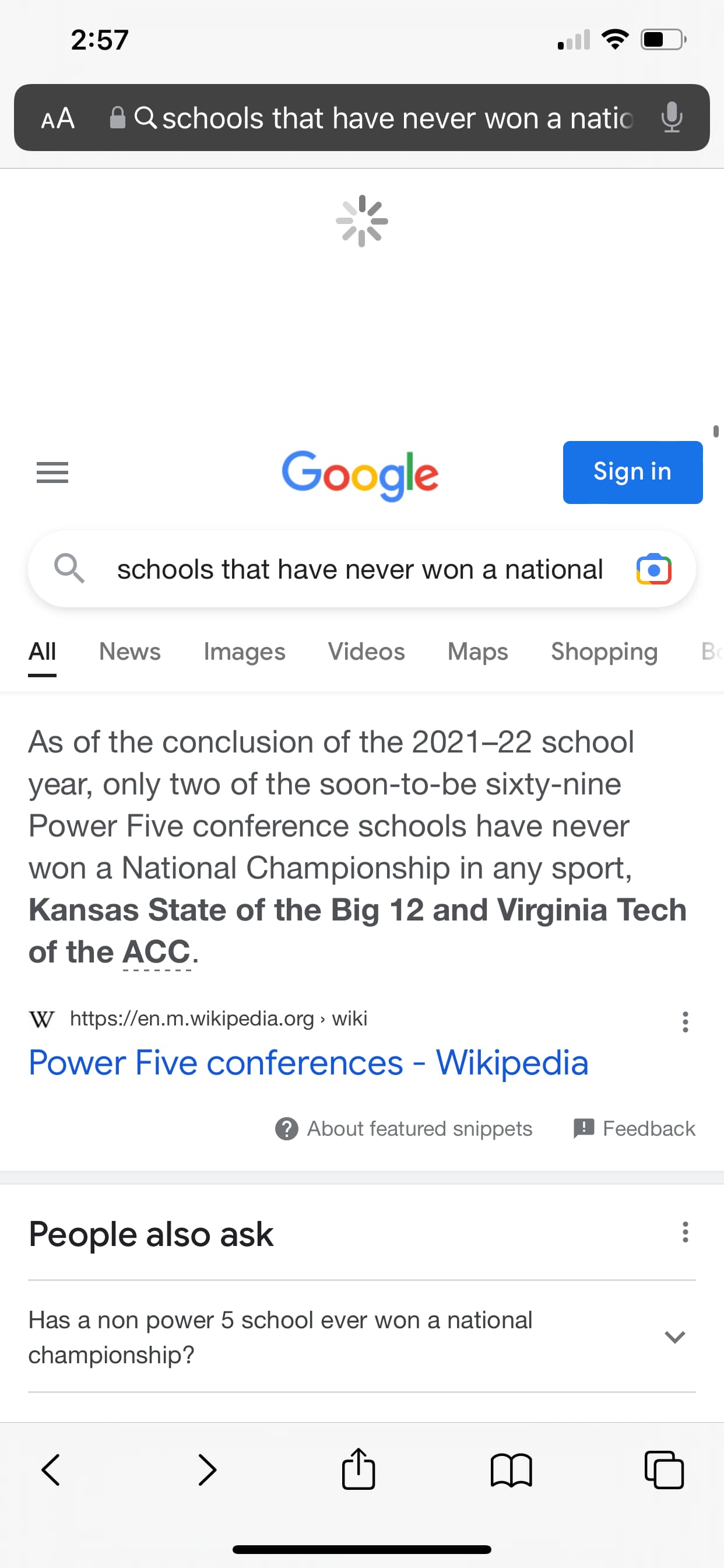Screen dimensions: 724x1568
Task: Open Power Five conferences Wikipedia link
Action: click(x=308, y=1063)
